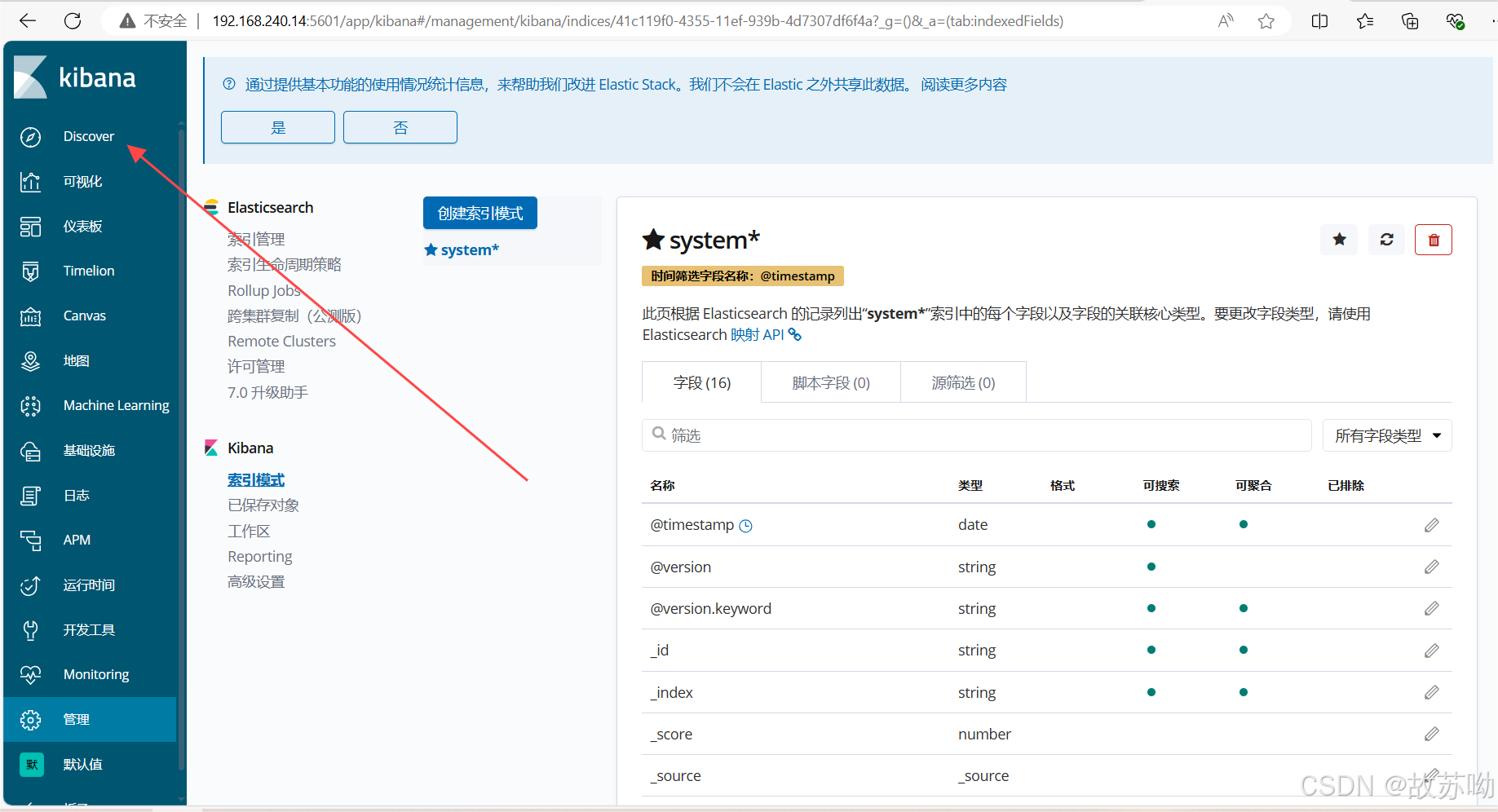
Task: Click the browser address bar URL
Action: (638, 21)
